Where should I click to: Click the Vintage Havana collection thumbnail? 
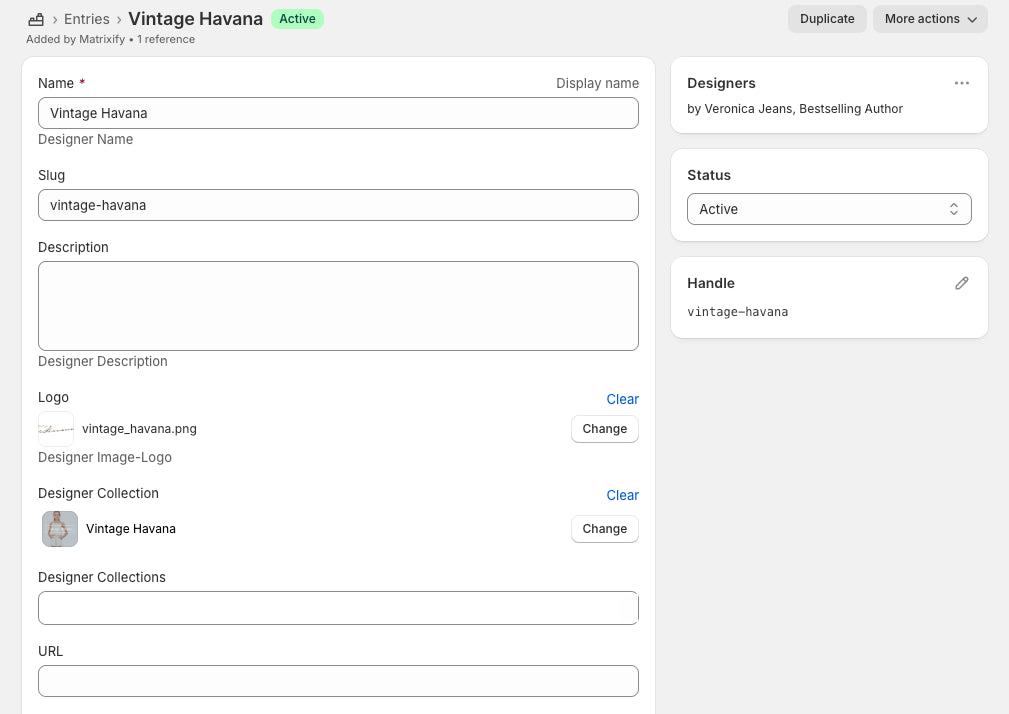coord(60,529)
